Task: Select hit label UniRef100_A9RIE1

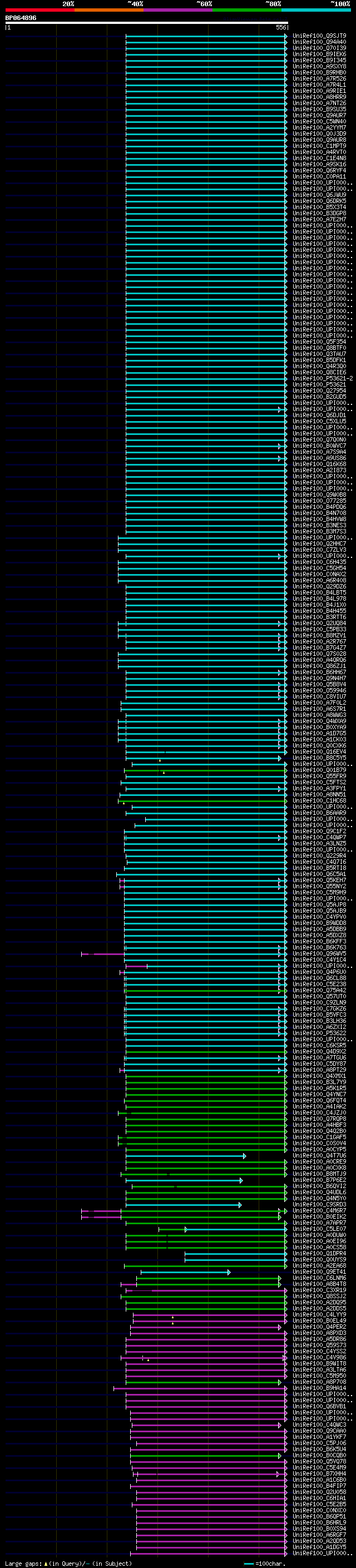Action: (319, 91)
